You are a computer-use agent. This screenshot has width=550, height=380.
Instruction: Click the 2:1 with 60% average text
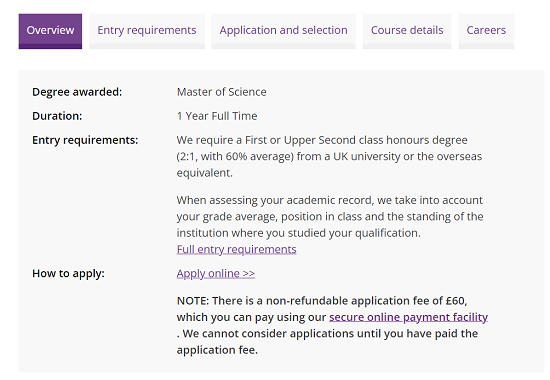point(235,156)
